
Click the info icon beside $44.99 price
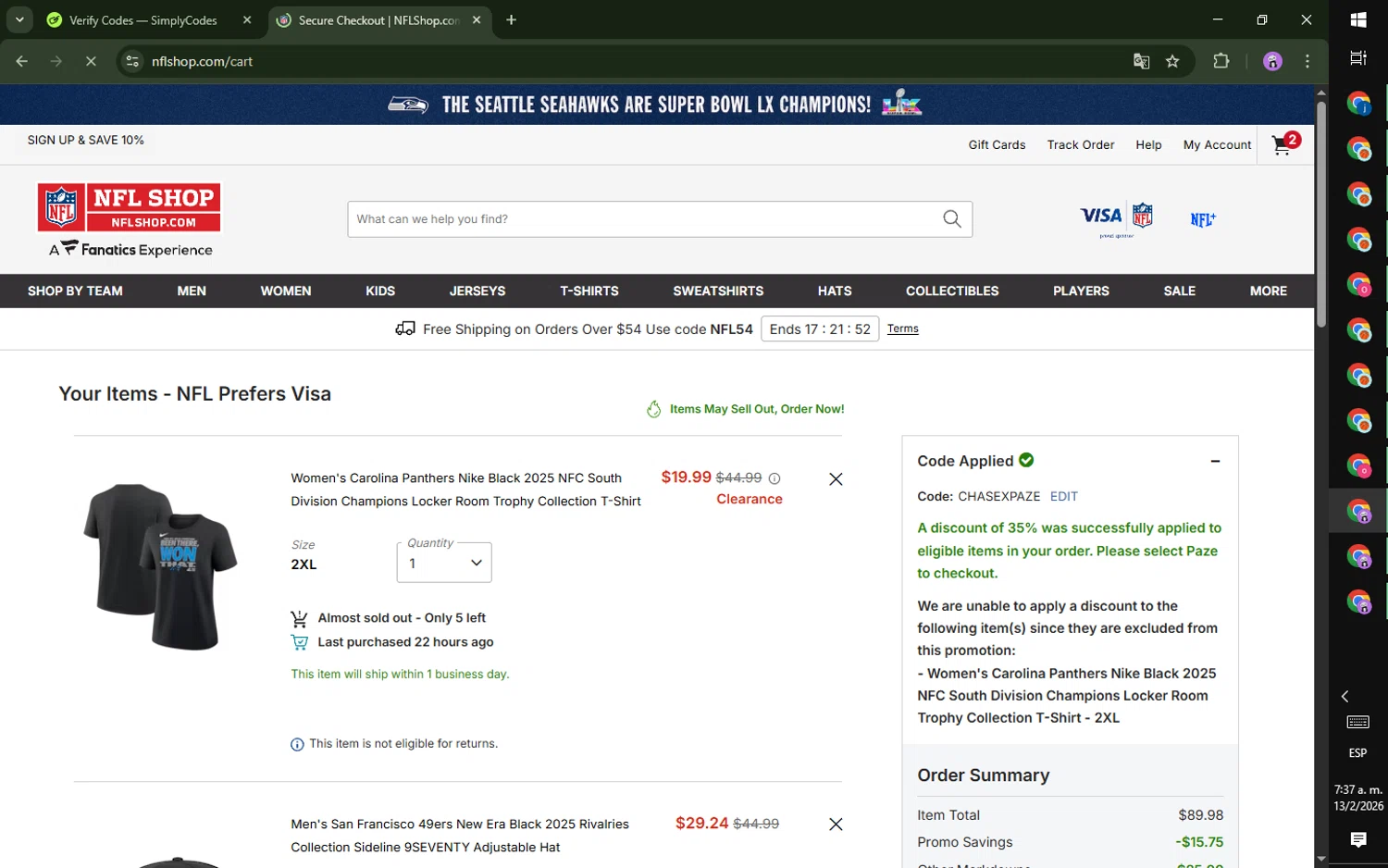(x=775, y=478)
